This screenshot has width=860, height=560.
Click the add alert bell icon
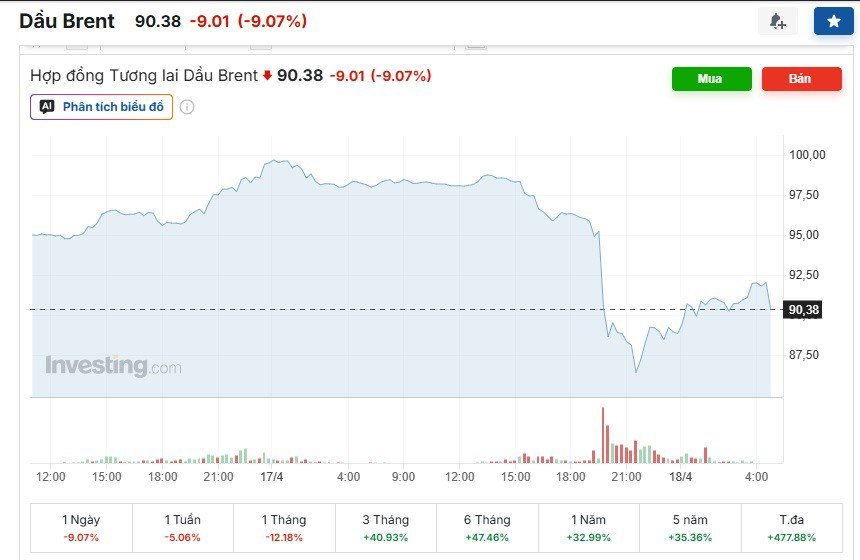coord(777,21)
